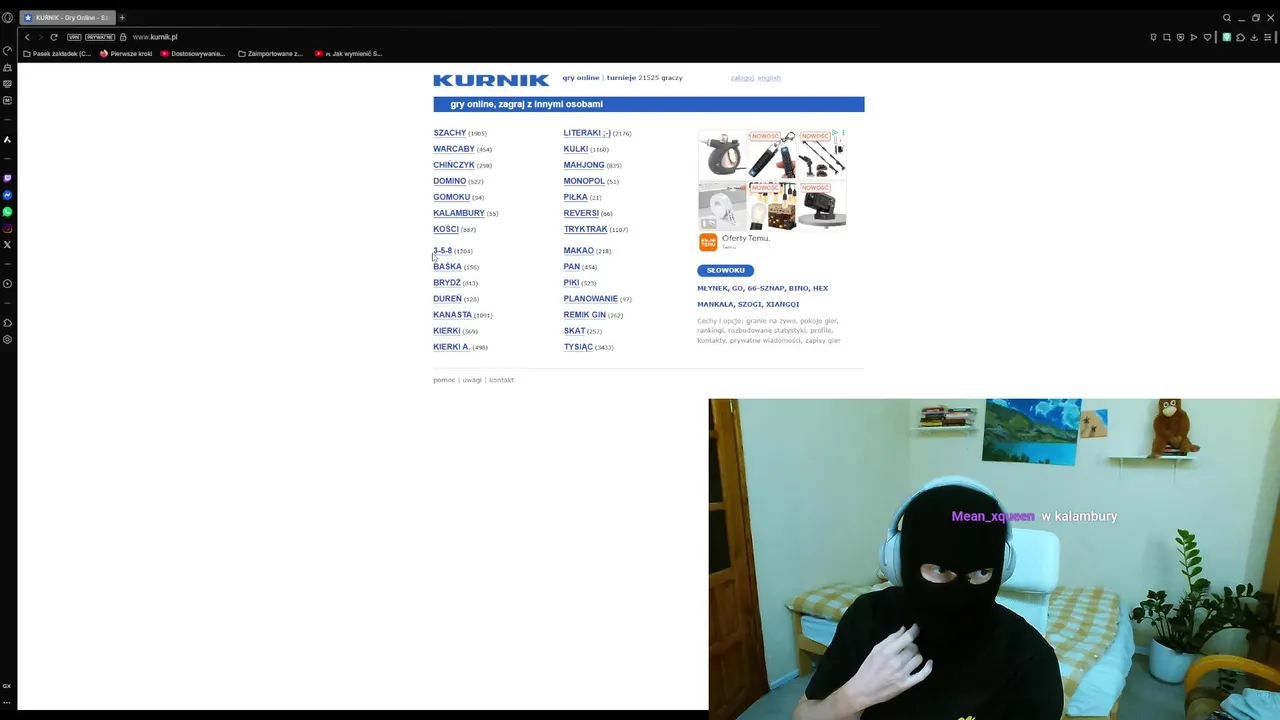Click the send/flow arrow toolbar icon
The image size is (1280, 720).
coord(1193,37)
